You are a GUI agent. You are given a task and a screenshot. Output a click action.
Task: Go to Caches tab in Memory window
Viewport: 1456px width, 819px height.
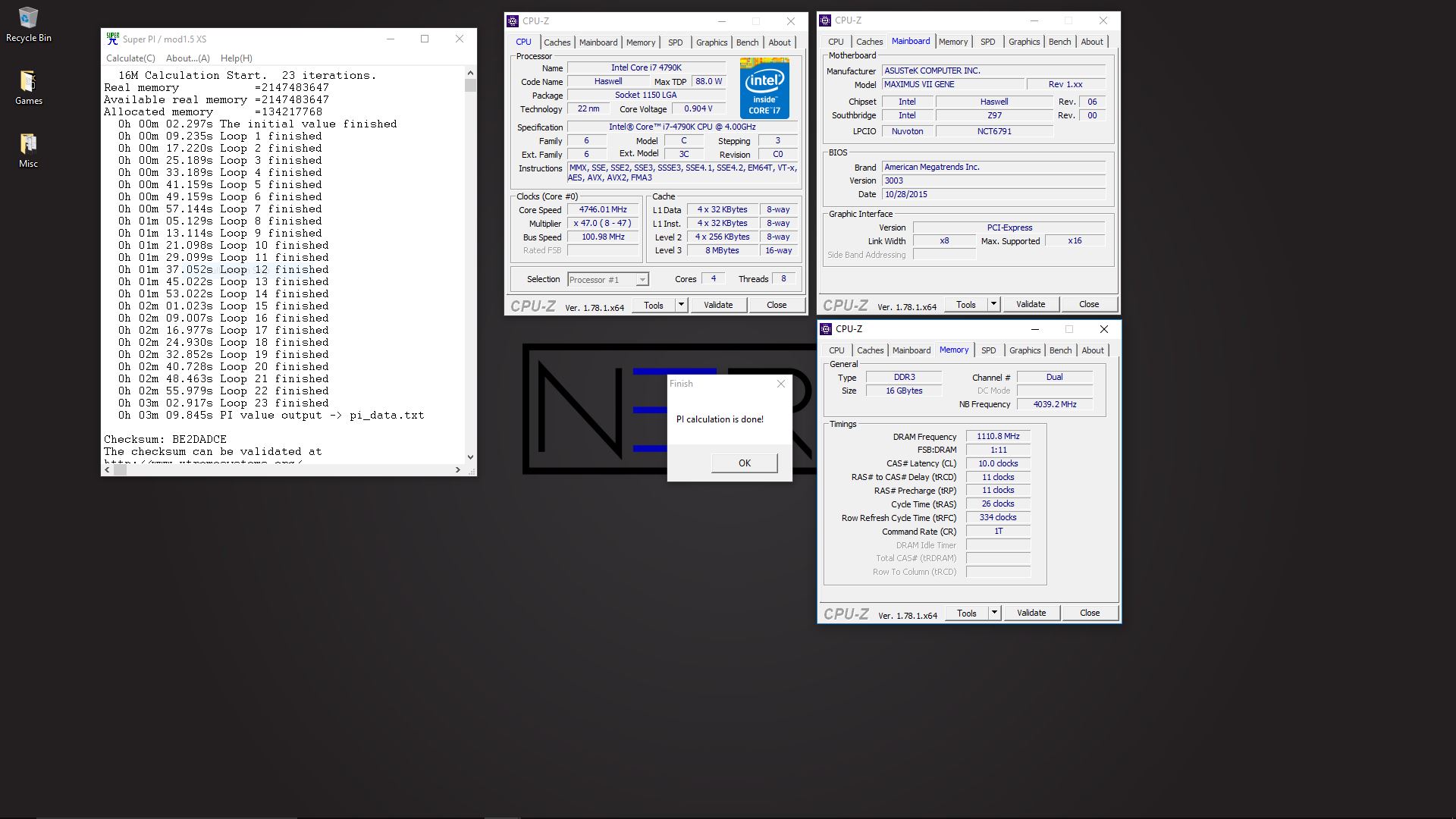click(870, 350)
